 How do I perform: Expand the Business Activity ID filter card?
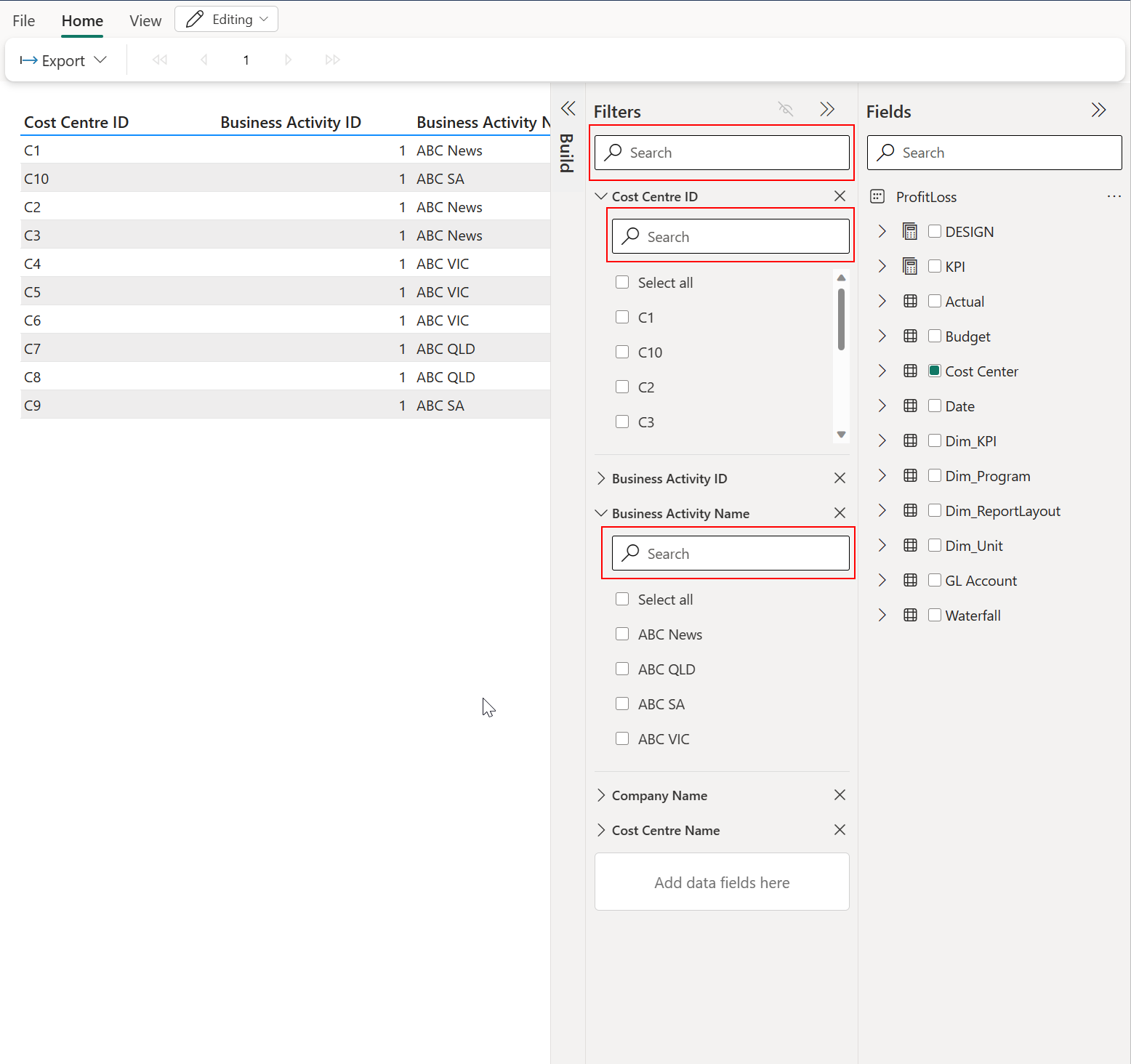[601, 478]
